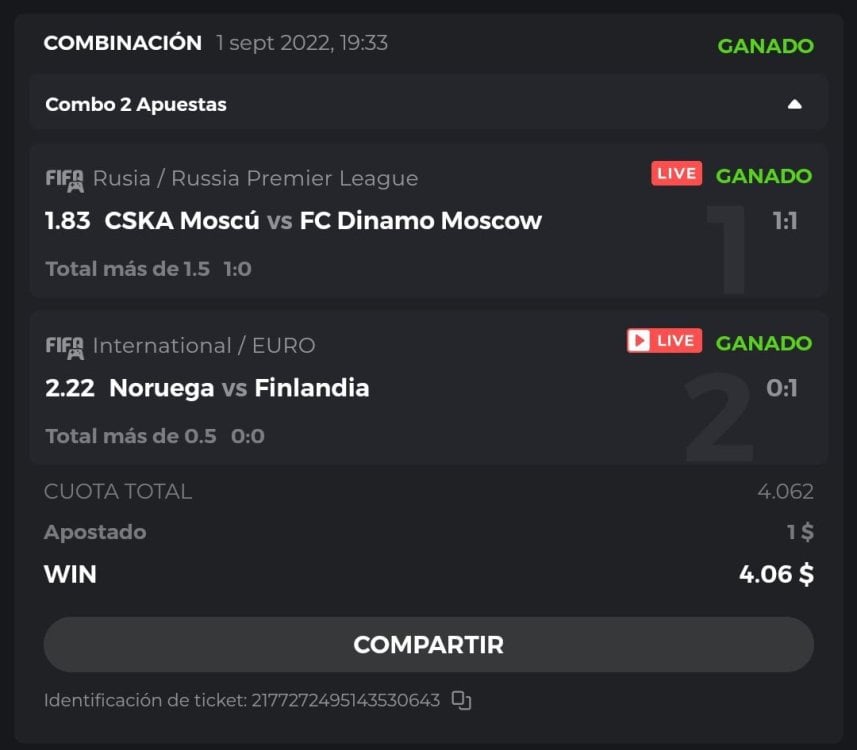Click the FIFA icon beside International / EURO
This screenshot has height=750, width=857.
pos(64,346)
